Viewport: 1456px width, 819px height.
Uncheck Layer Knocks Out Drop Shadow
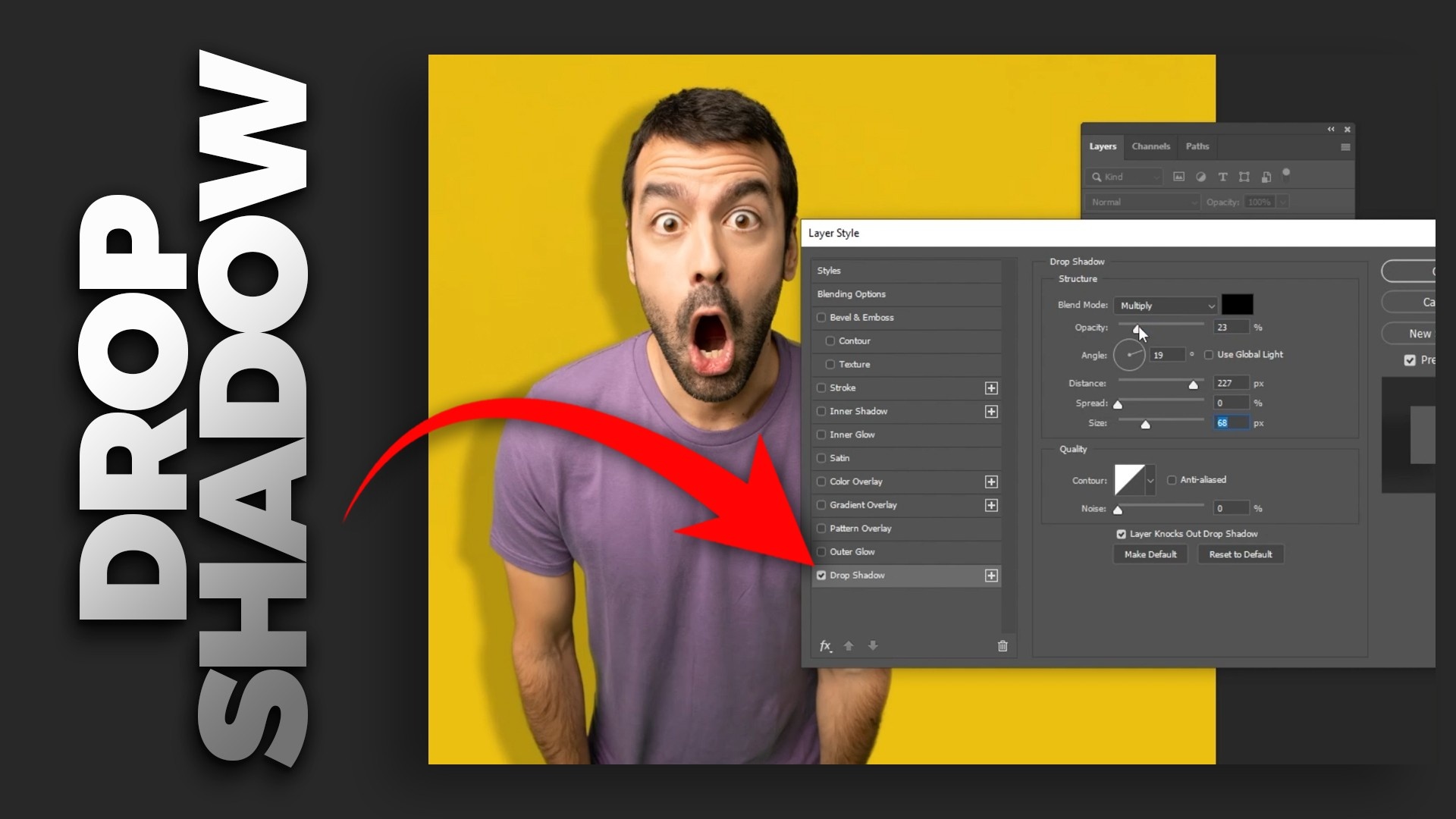pyautogui.click(x=1122, y=534)
